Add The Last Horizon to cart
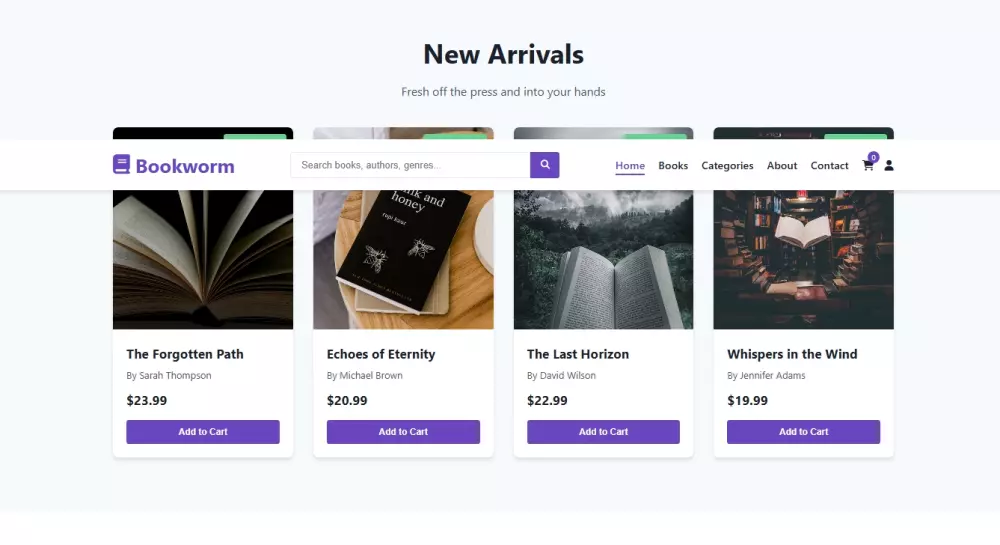This screenshot has width=1000, height=545. (x=603, y=432)
